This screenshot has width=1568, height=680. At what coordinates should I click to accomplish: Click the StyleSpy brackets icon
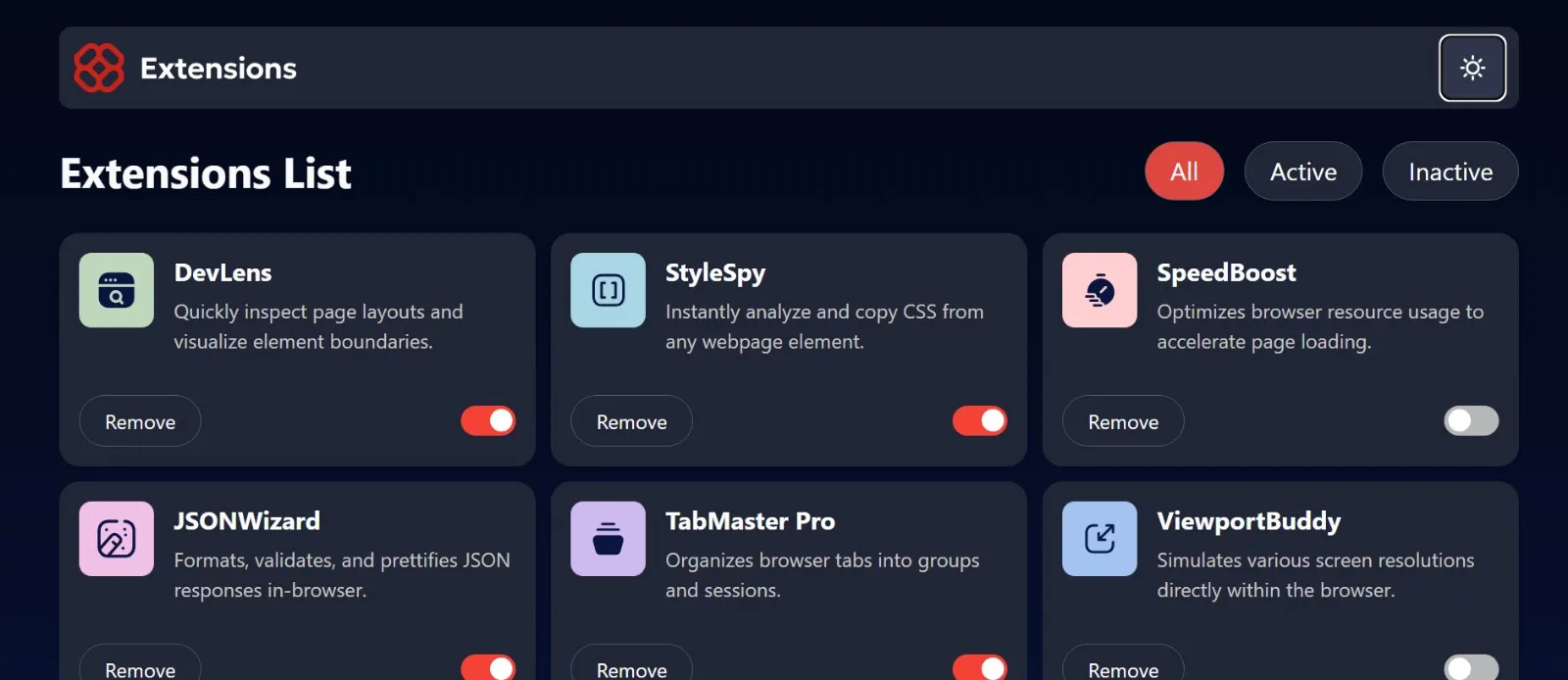(x=608, y=291)
